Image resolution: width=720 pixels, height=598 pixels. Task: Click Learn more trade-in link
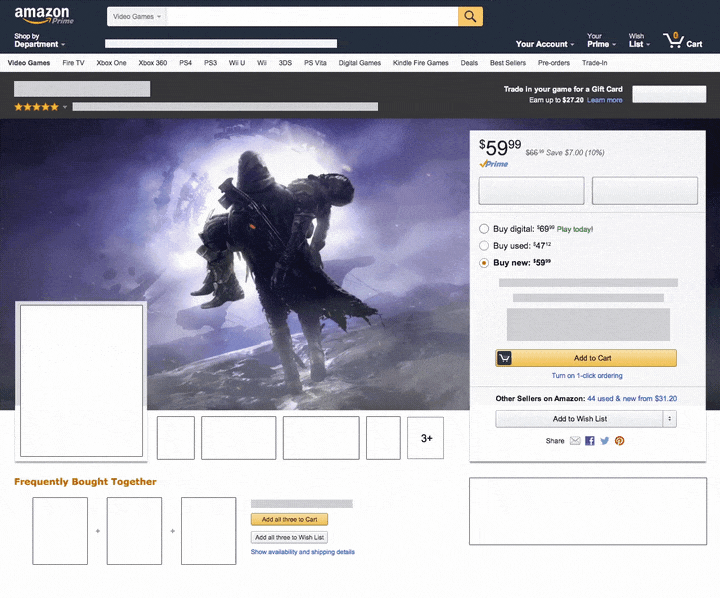pos(605,100)
